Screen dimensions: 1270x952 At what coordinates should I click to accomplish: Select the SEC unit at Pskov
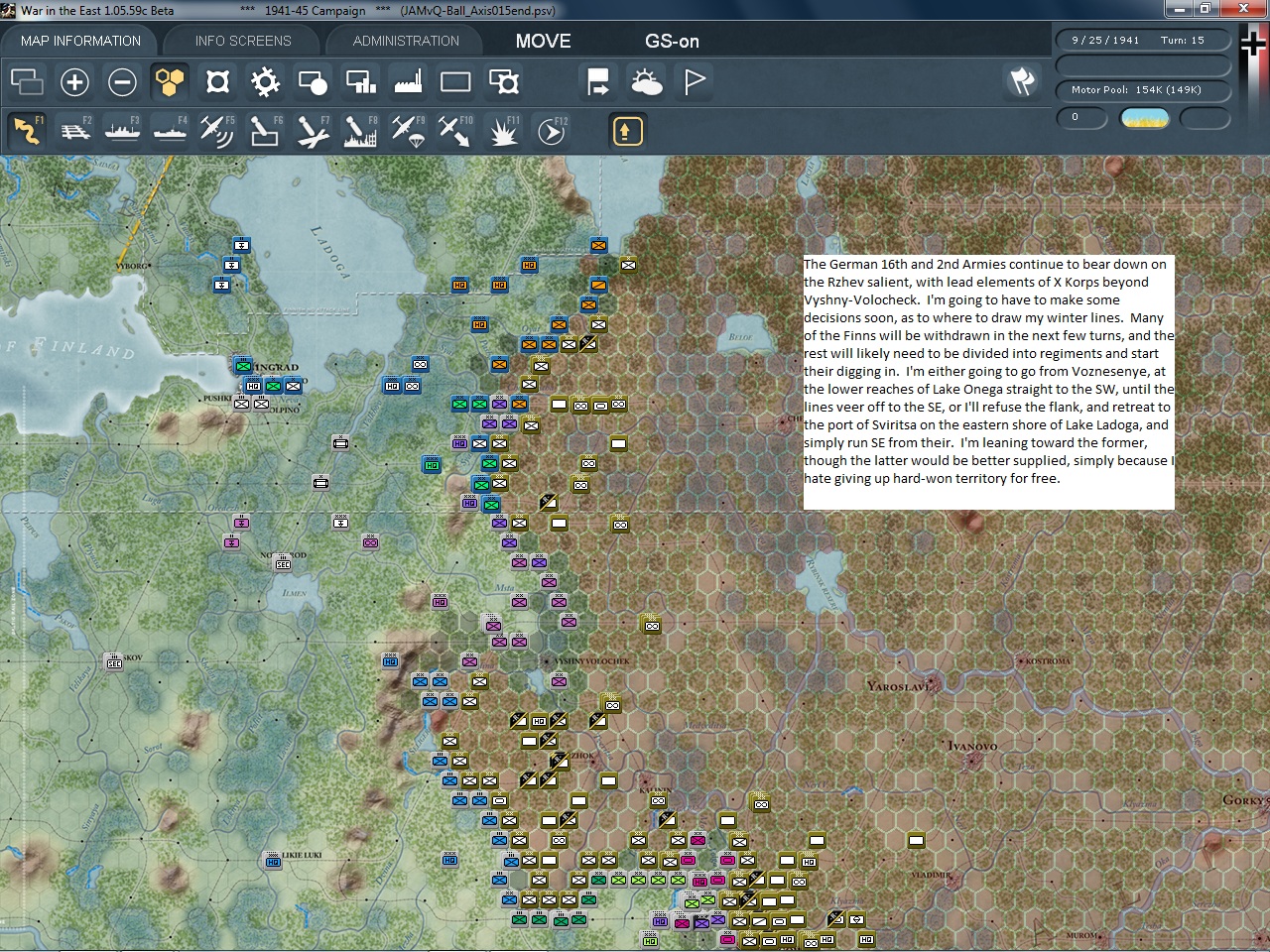[x=114, y=661]
